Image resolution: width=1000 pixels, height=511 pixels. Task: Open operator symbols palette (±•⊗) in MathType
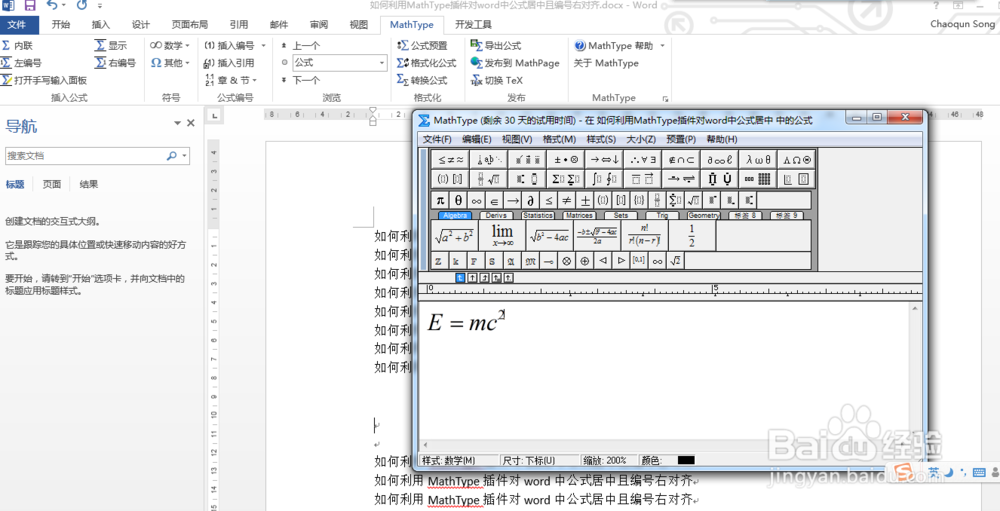(x=566, y=159)
